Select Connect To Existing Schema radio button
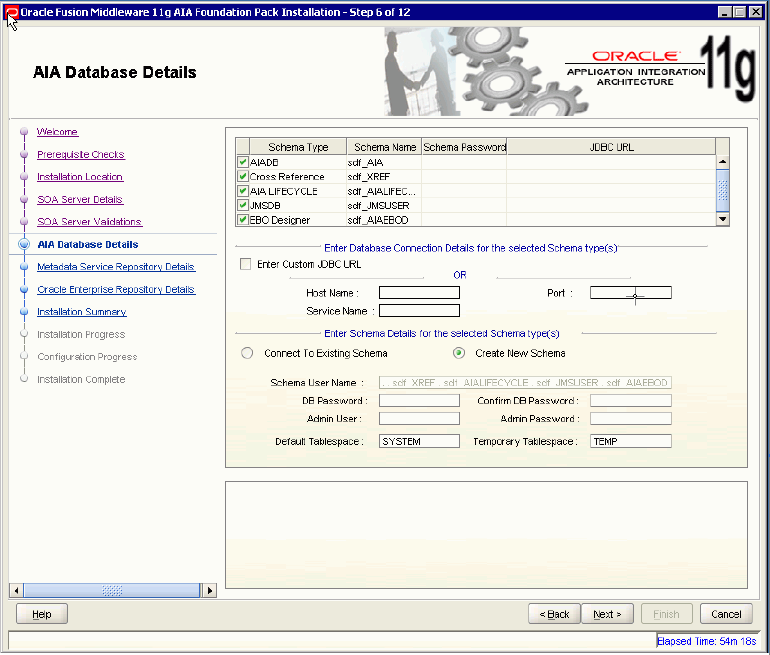The image size is (770, 655). point(247,353)
